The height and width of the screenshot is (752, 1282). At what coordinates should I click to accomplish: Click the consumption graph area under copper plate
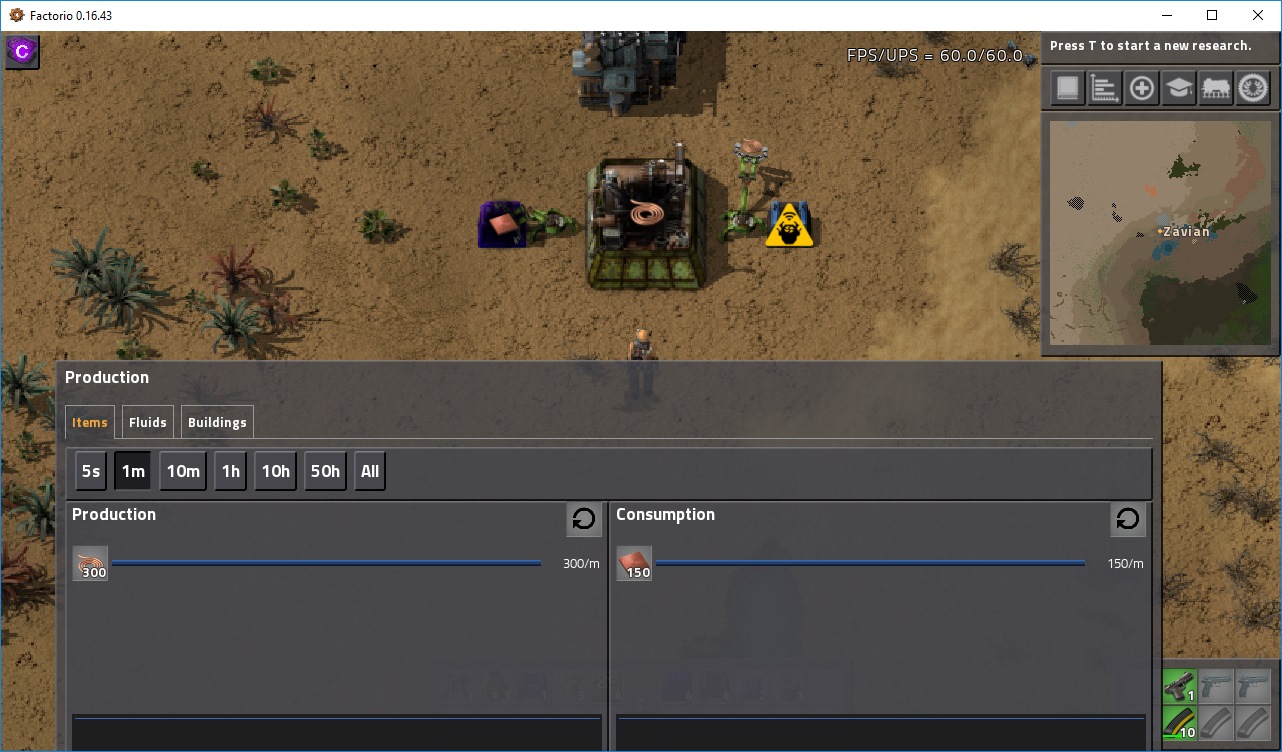[881, 732]
